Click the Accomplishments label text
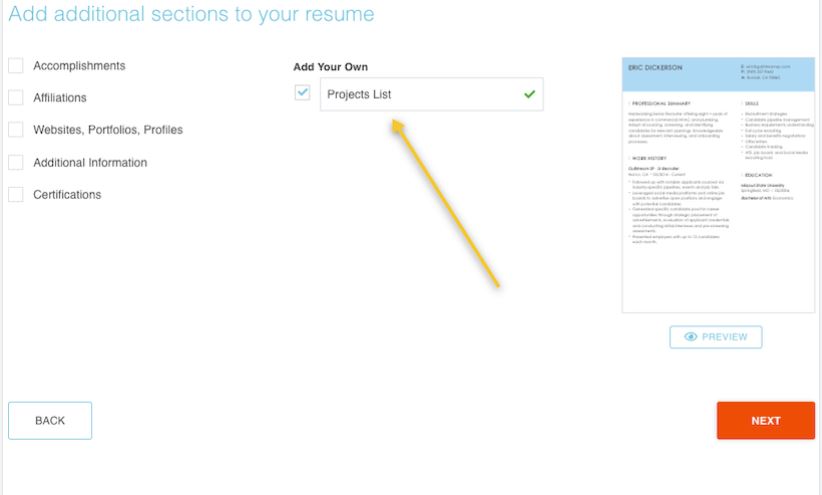This screenshot has width=822, height=495. (79, 66)
